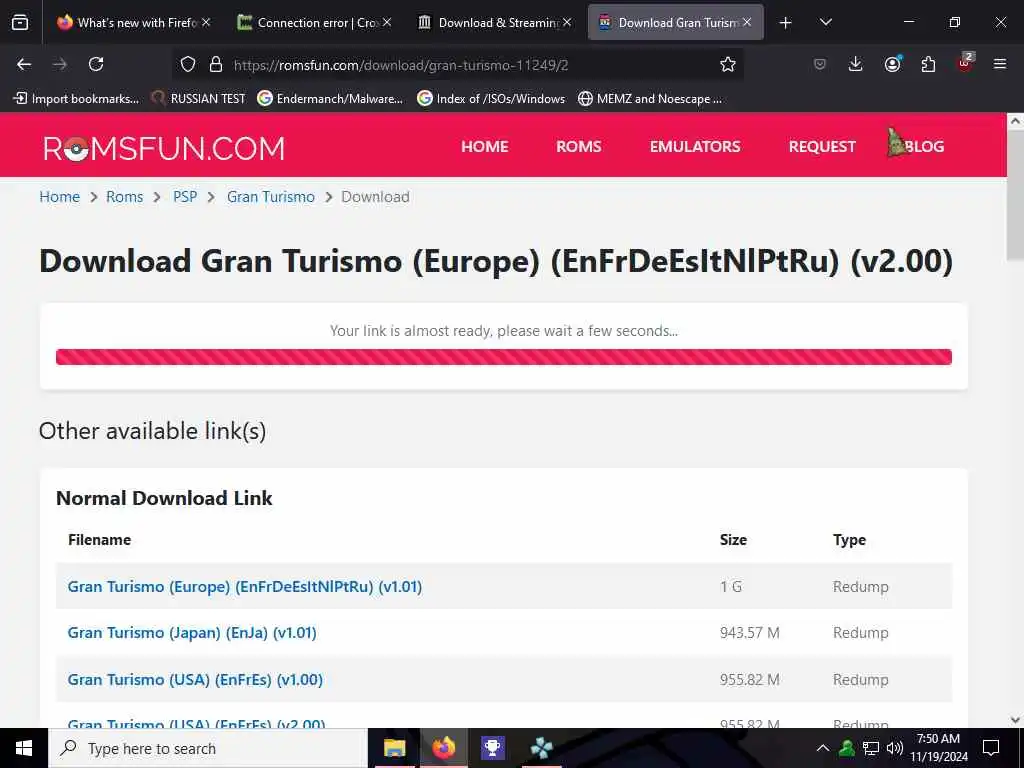Click the tracking protection shield icon
This screenshot has height=768, width=1024.
[x=188, y=65]
